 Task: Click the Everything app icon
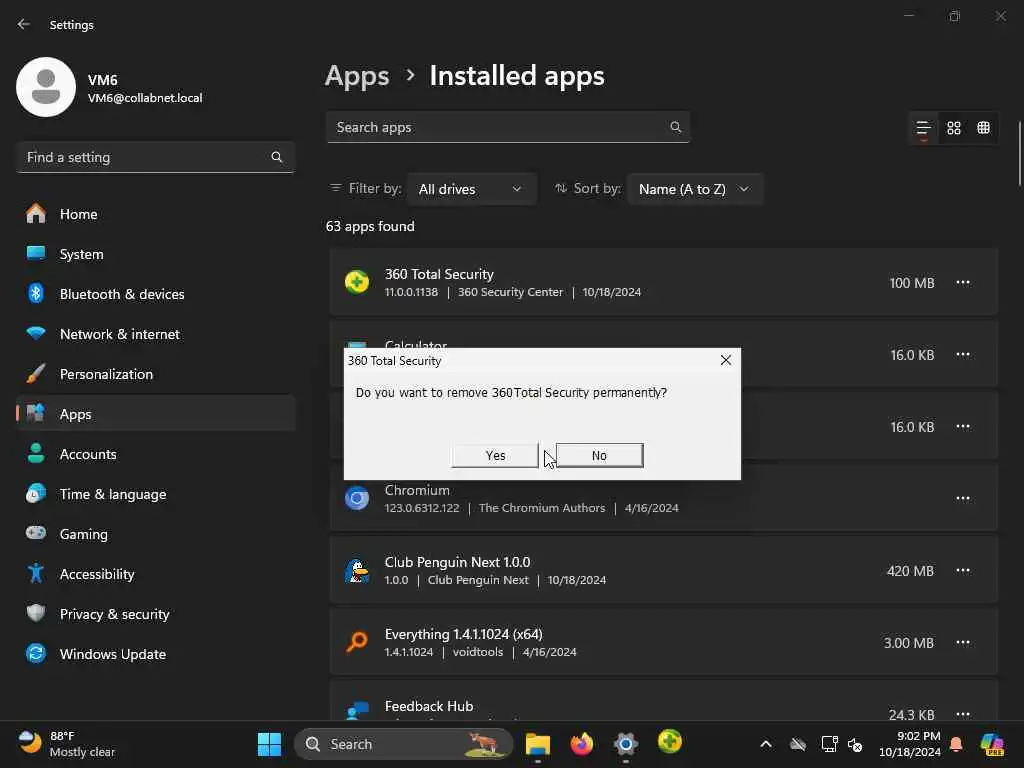coord(357,643)
